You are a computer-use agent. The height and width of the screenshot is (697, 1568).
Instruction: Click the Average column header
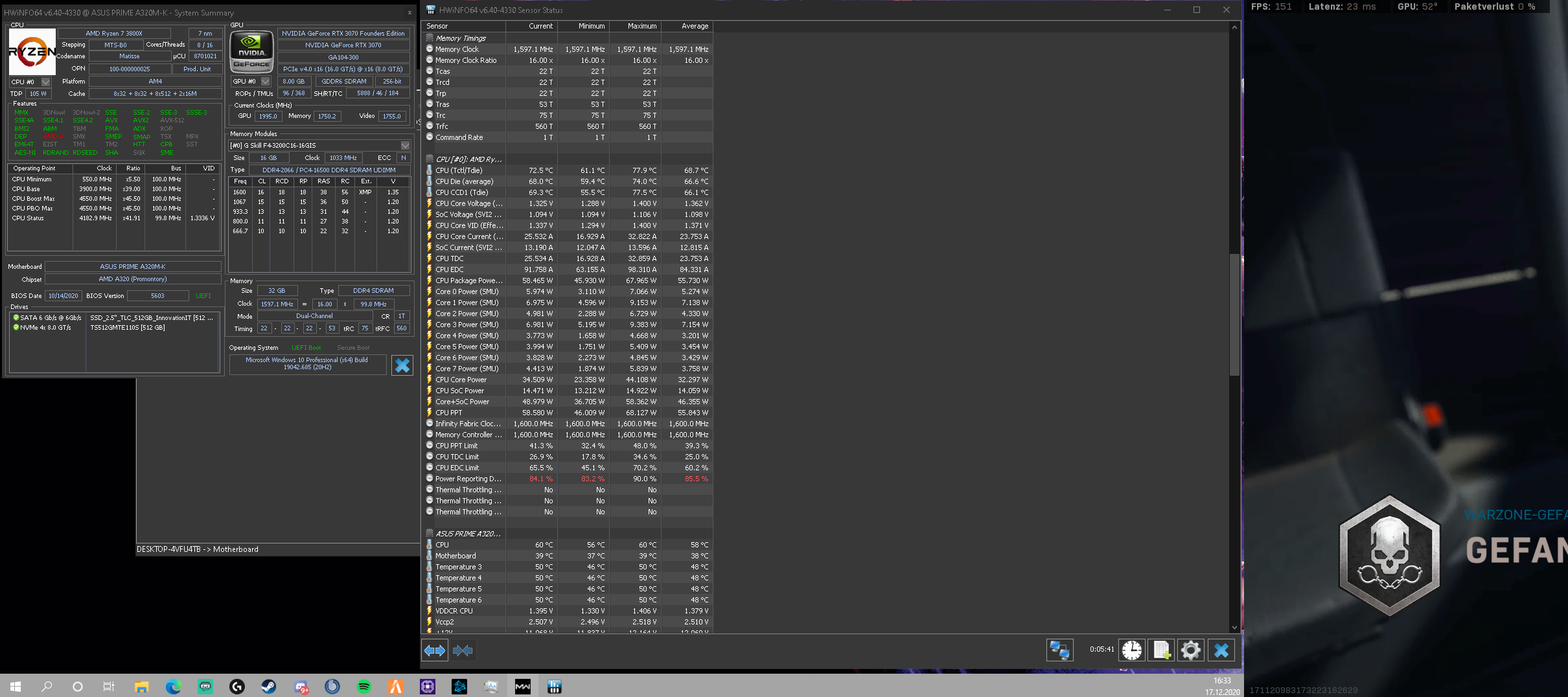pos(687,26)
